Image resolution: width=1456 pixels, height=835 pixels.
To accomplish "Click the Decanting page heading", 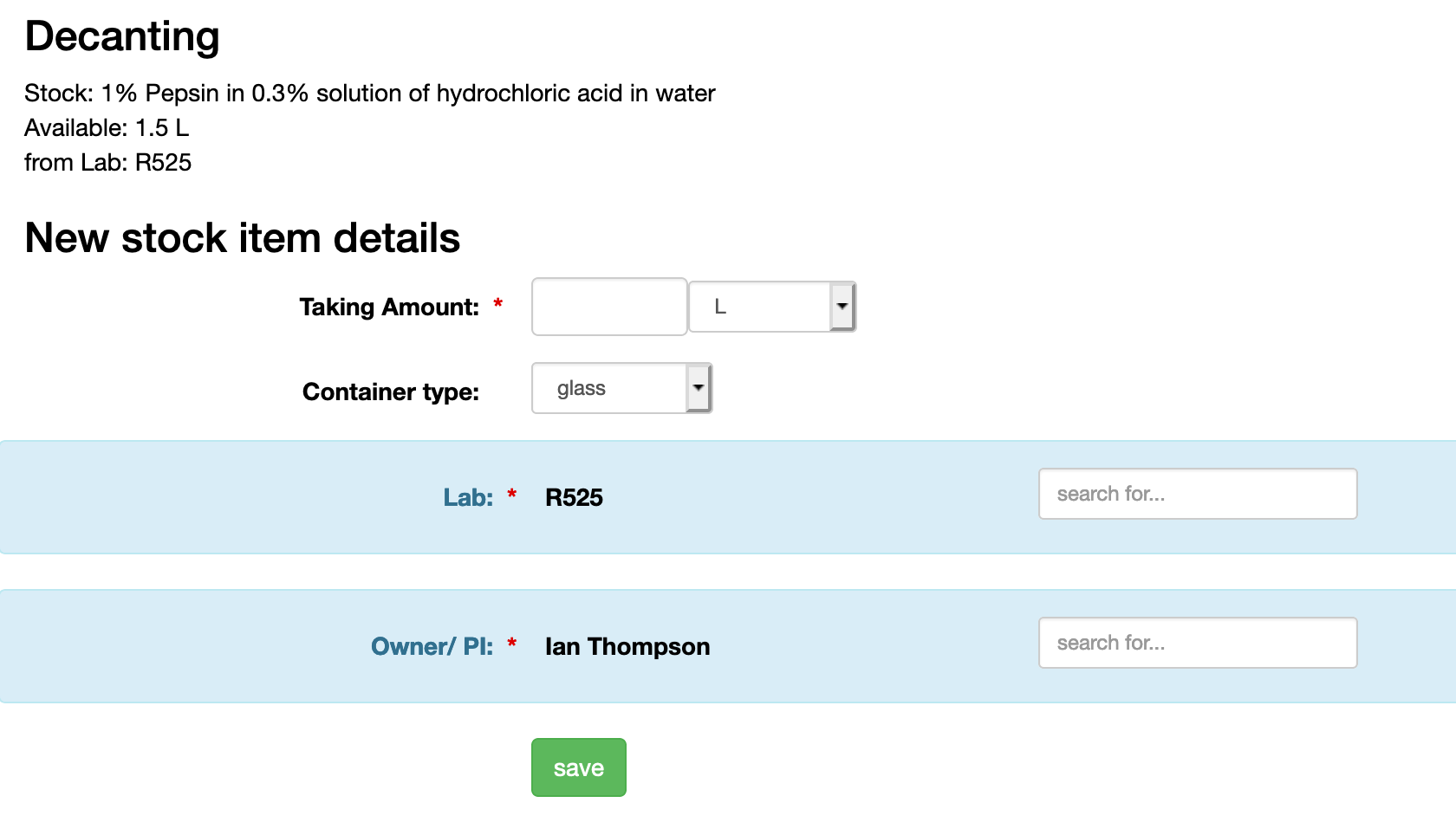I will (x=122, y=36).
